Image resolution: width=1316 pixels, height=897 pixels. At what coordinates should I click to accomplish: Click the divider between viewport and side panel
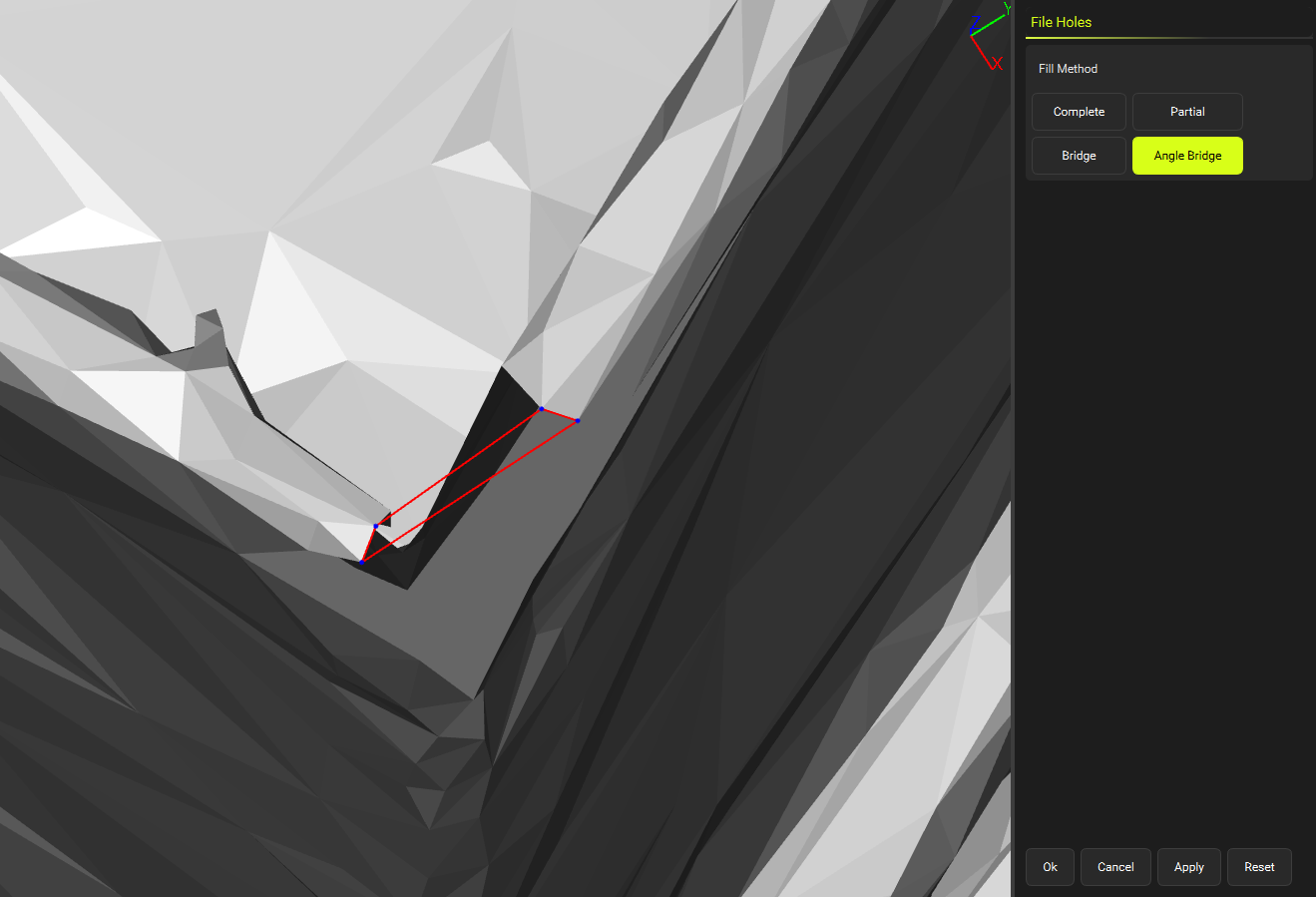point(1014,449)
